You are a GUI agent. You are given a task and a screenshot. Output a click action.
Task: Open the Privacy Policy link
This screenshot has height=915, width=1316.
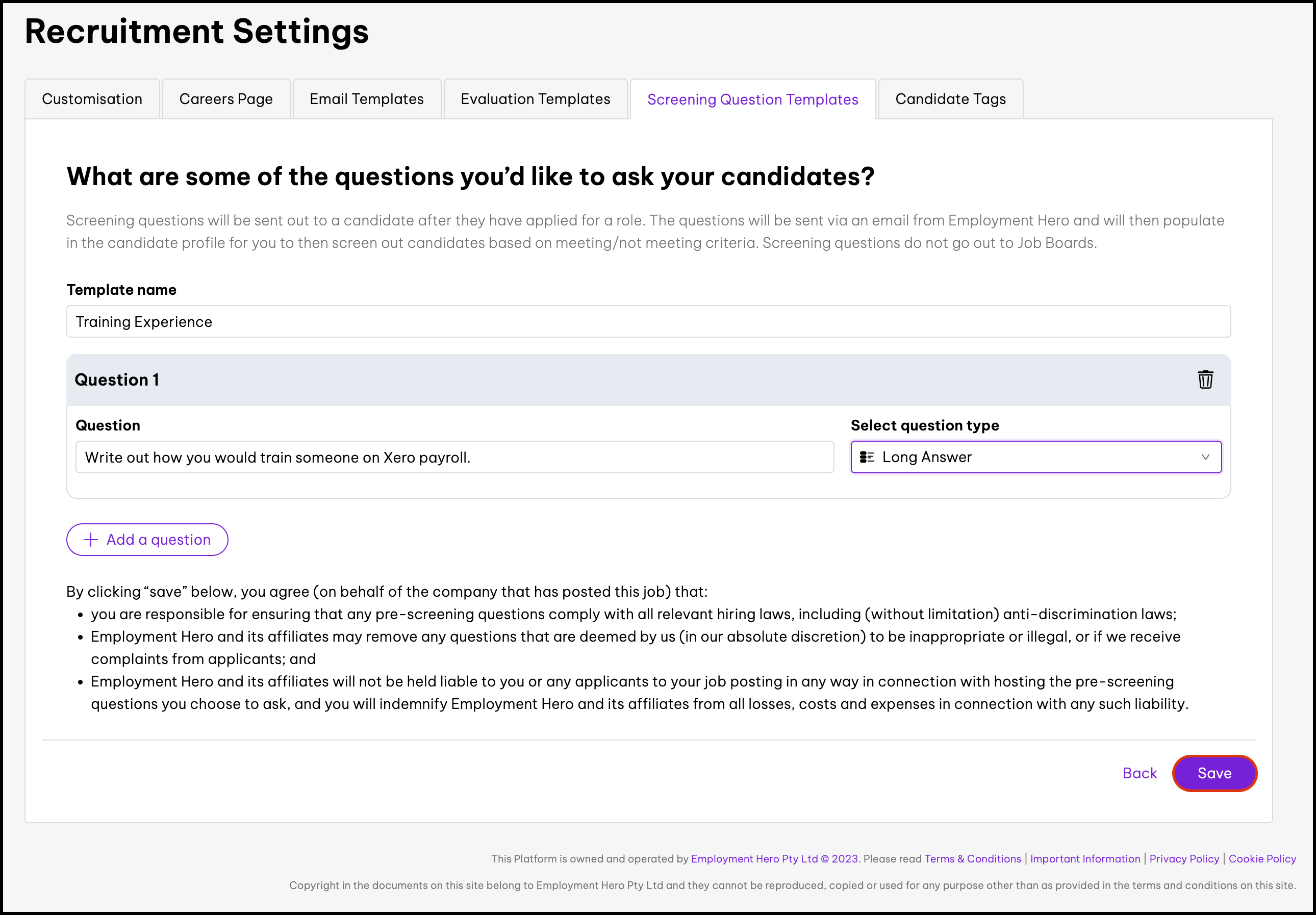click(1184, 858)
